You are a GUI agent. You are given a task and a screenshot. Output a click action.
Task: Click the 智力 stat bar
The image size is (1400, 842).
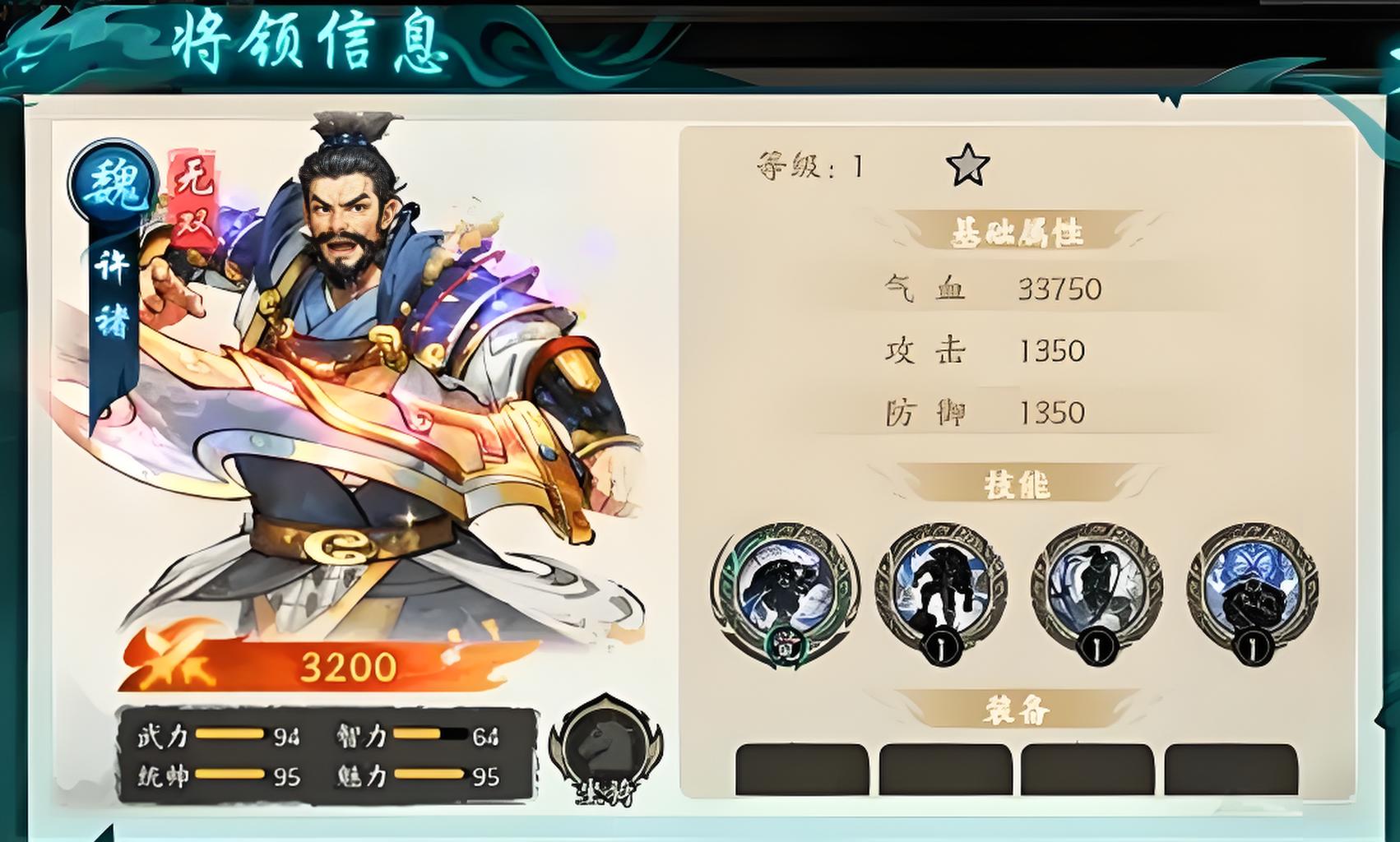point(429,734)
